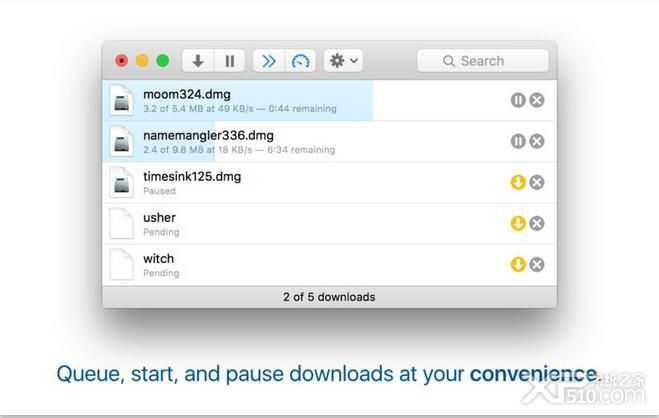Image resolution: width=659 pixels, height=418 pixels.
Task: Click the magnifier icon in the Search field
Action: coord(449,61)
